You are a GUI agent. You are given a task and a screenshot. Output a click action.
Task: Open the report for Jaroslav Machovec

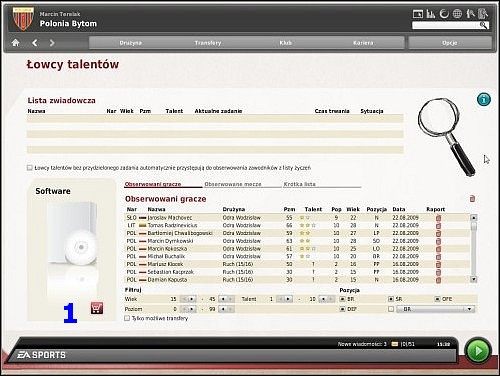point(438,218)
